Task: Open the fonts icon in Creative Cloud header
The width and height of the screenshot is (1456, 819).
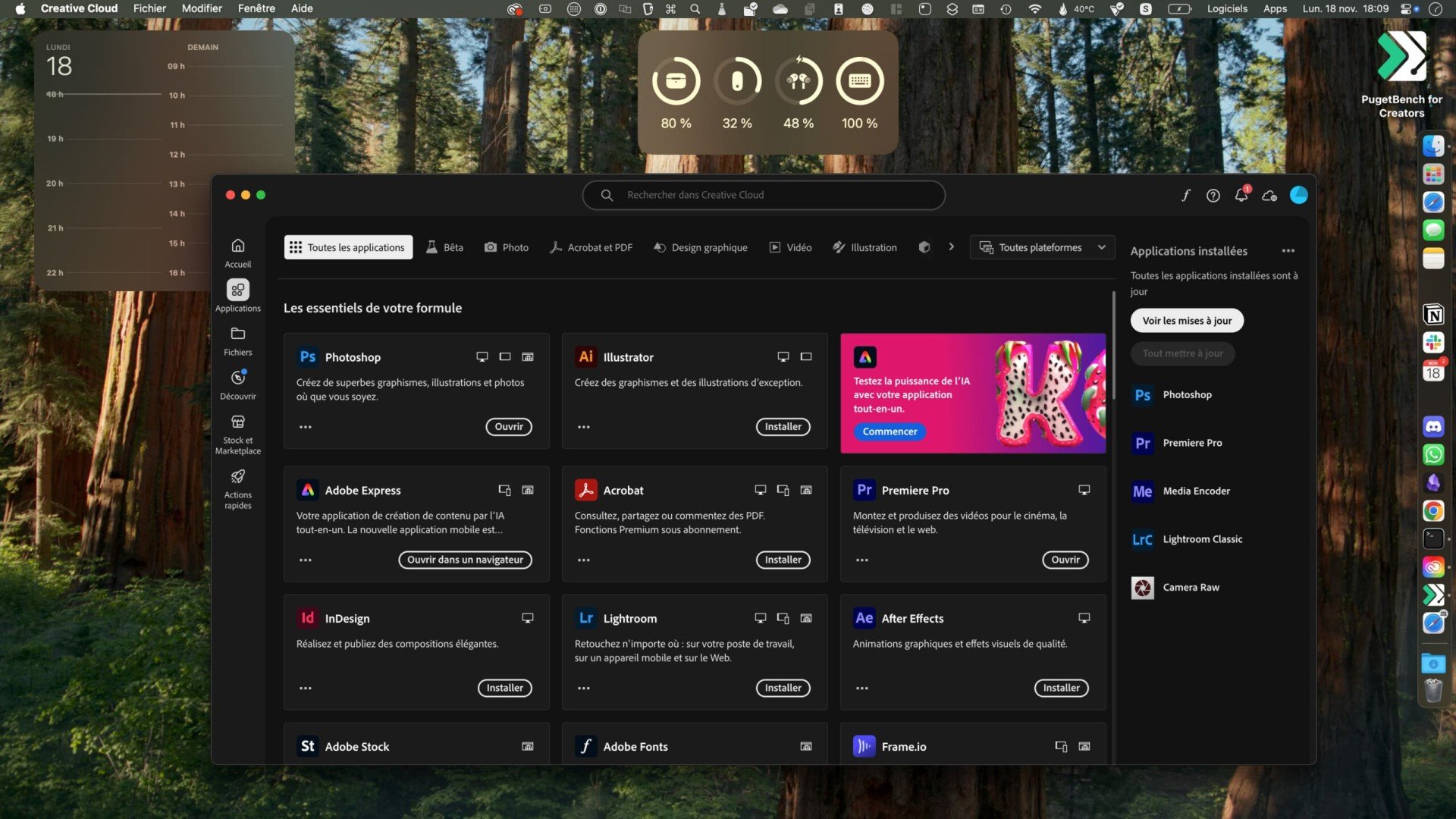Action: [1186, 195]
